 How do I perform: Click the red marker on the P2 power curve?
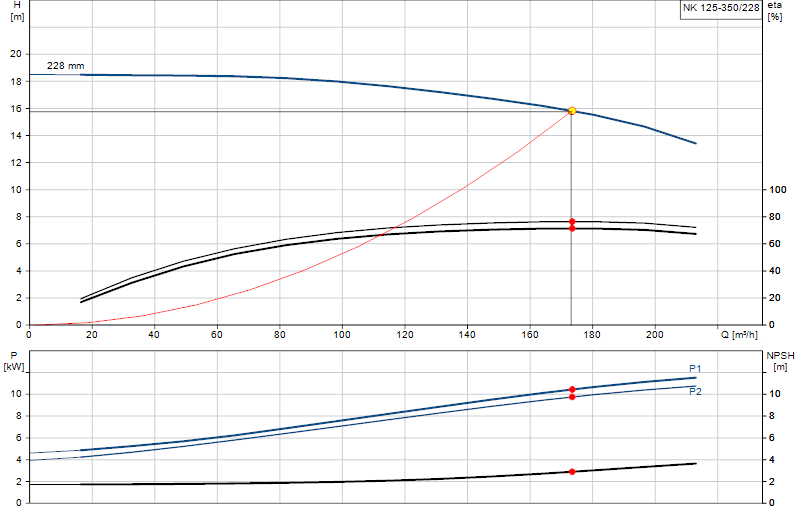tap(572, 397)
